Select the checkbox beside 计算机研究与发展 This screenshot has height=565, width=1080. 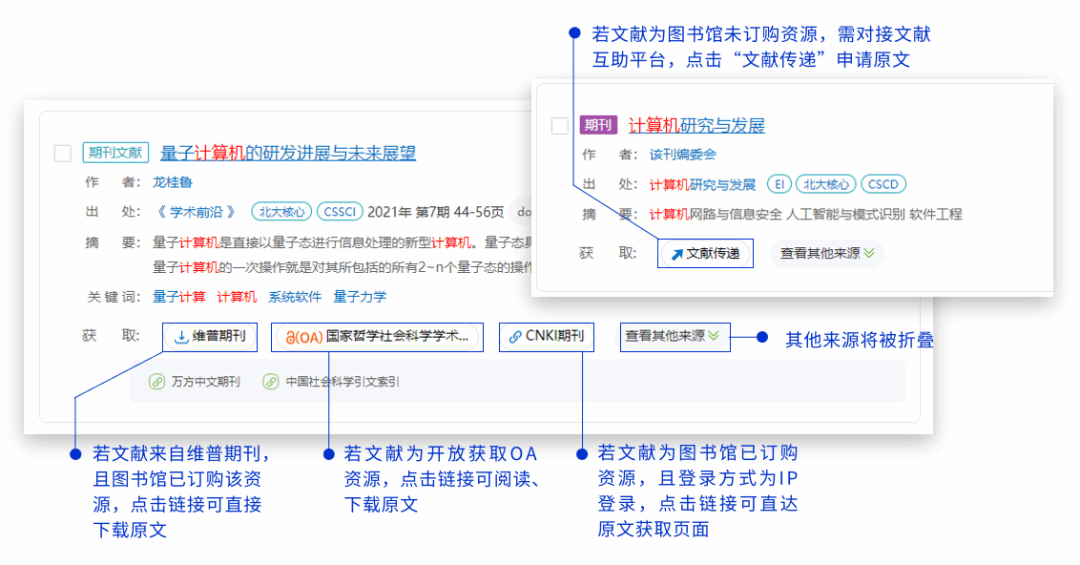[x=560, y=126]
